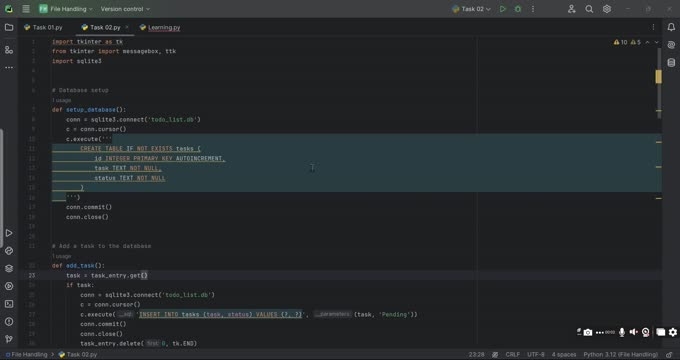Open the AI Assistant panel

[671, 45]
